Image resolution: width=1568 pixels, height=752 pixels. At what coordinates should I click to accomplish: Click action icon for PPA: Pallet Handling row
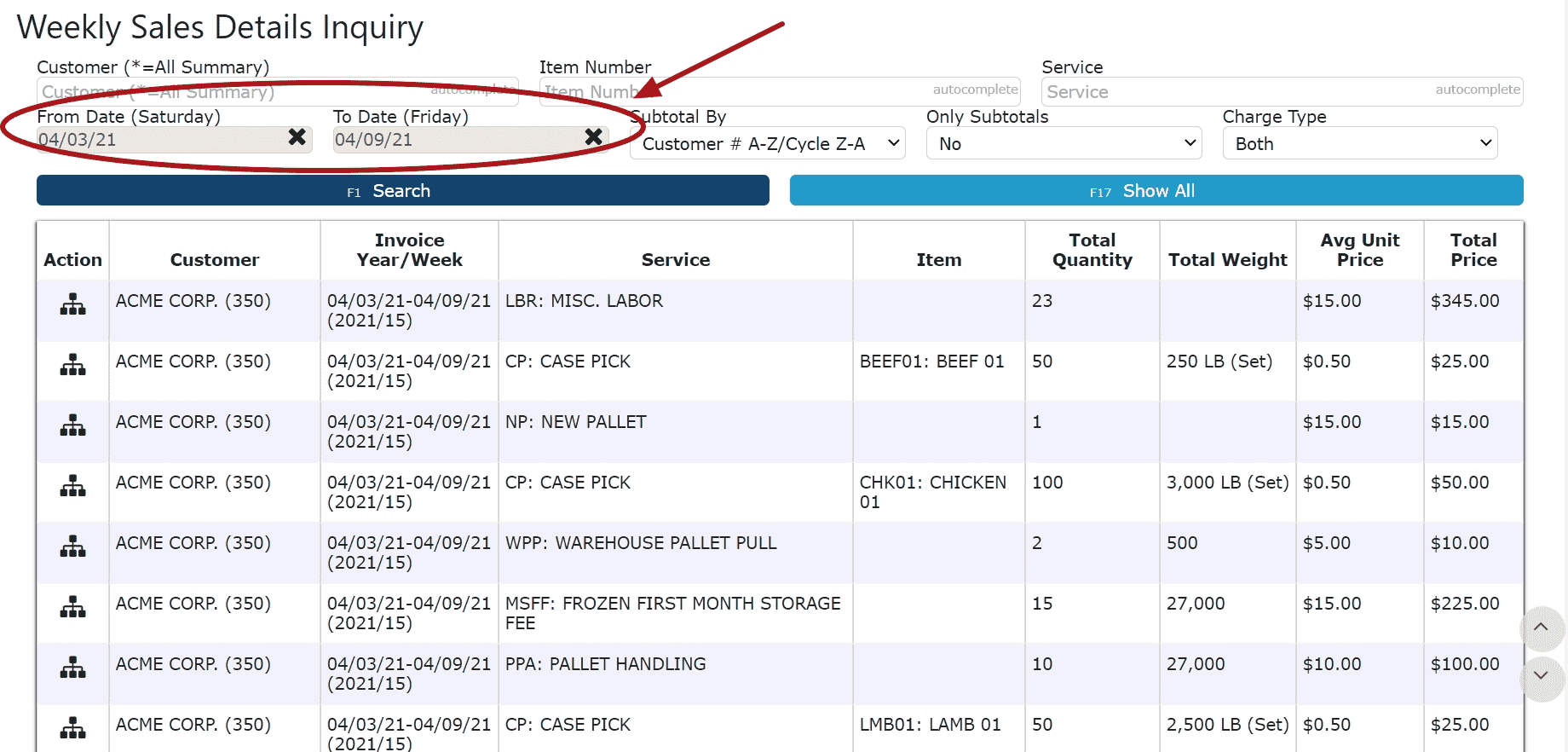tap(72, 668)
